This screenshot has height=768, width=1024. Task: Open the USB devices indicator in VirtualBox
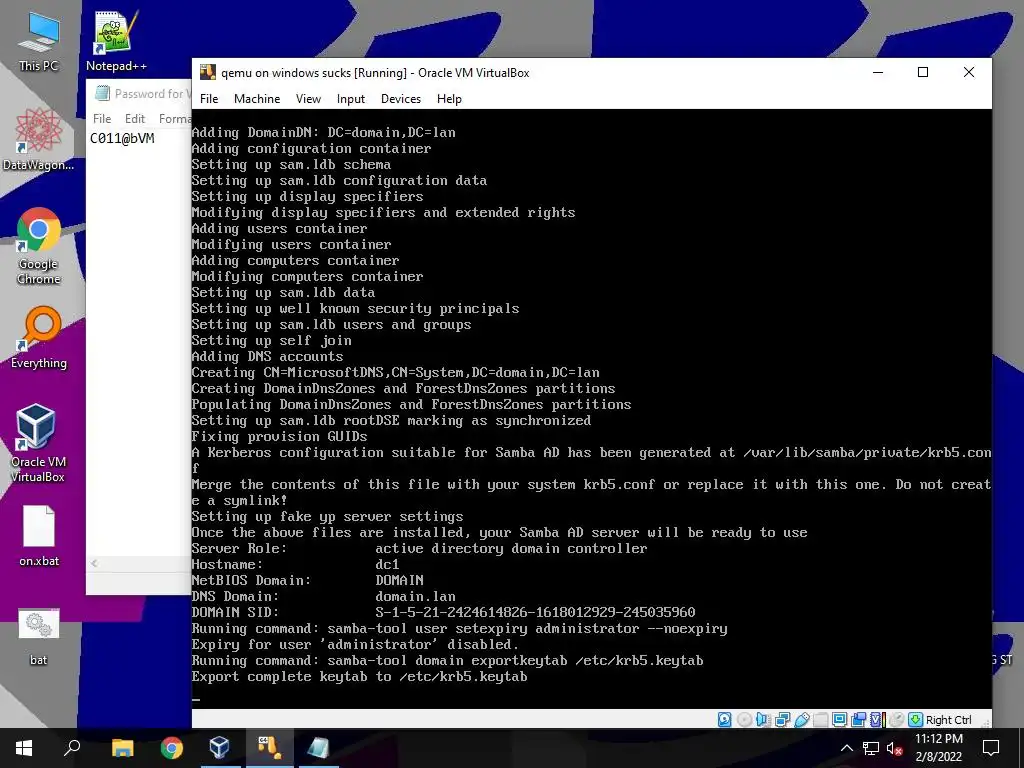[802, 720]
